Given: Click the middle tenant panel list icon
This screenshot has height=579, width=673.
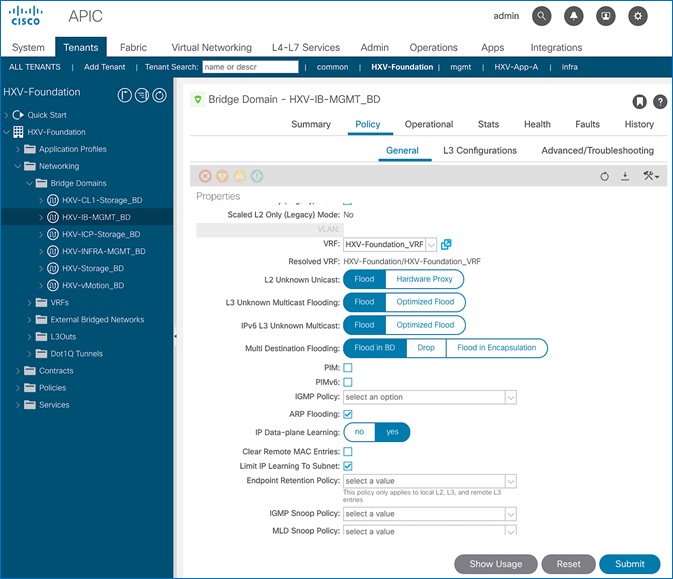Looking at the screenshot, I should [142, 95].
